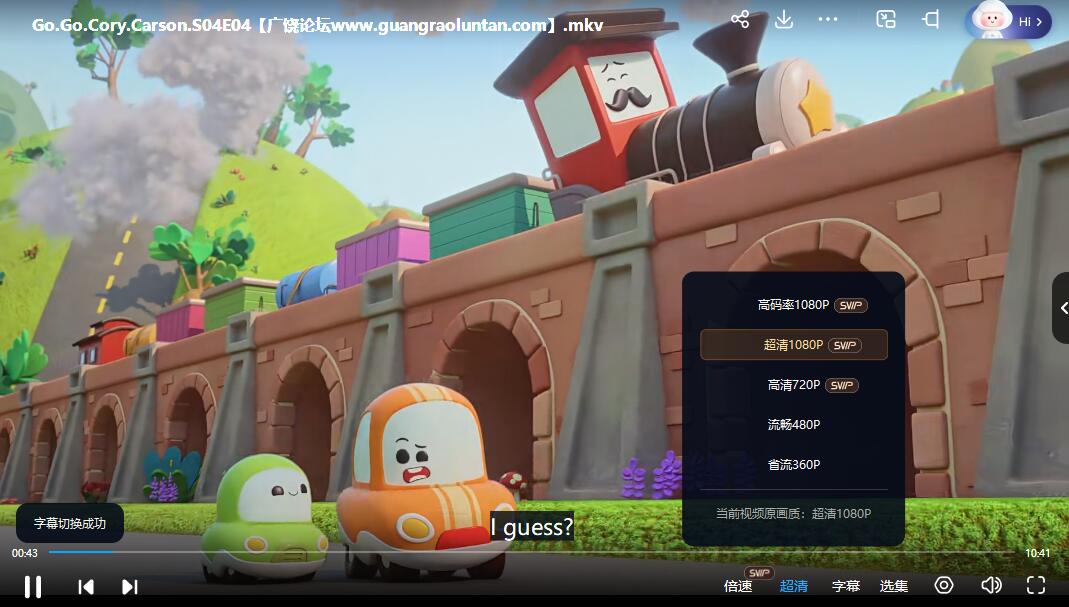Share this video using the share icon
The image size is (1069, 607).
pos(740,19)
